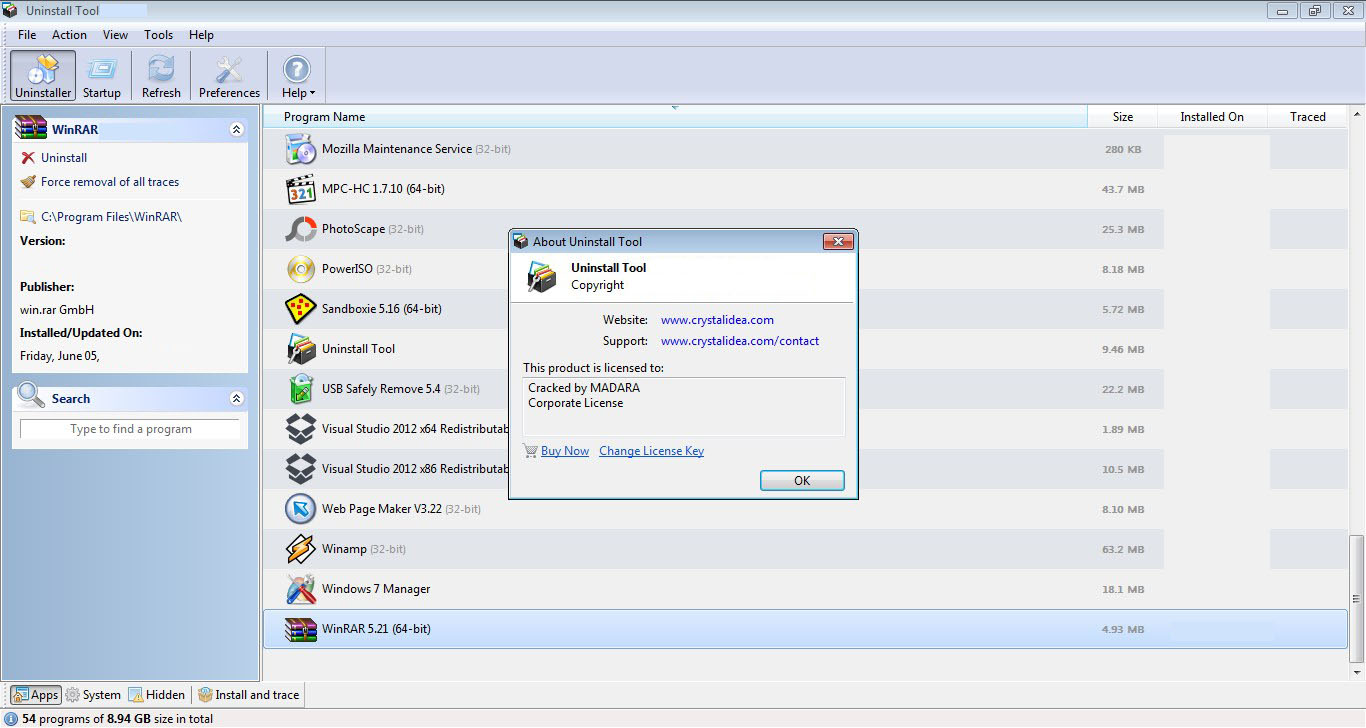Sort by Installed On column header
The image size is (1366, 728).
click(1212, 117)
